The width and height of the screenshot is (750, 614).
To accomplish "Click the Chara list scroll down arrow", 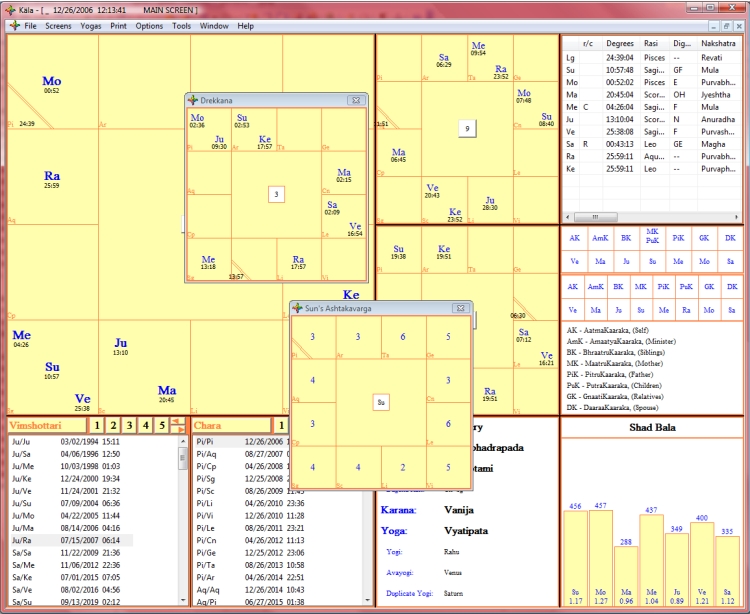I will click(367, 600).
